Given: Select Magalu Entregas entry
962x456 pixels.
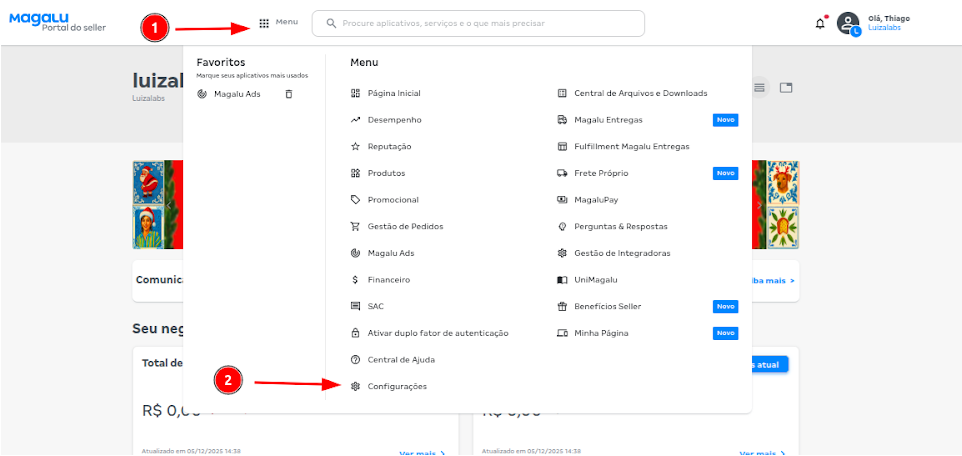Looking at the screenshot, I should click(609, 120).
